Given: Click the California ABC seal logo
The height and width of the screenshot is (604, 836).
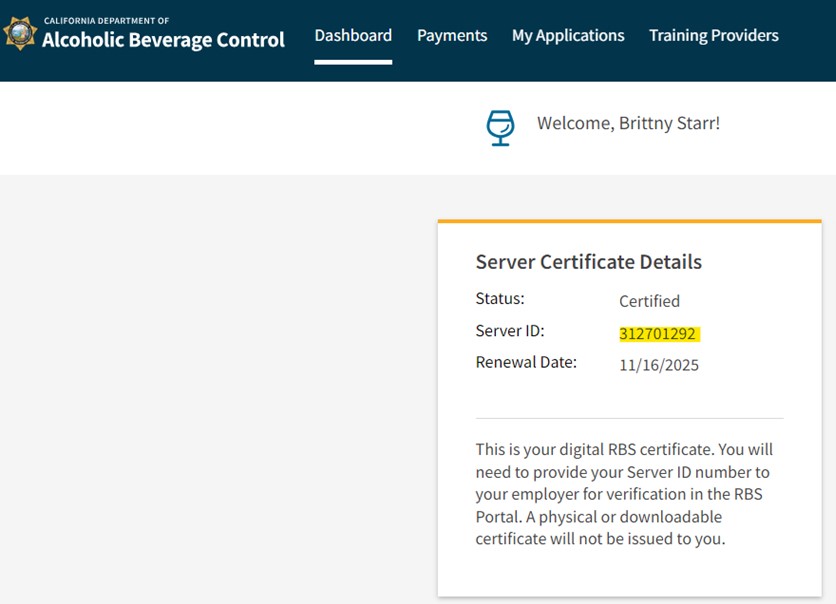Looking at the screenshot, I should click(x=20, y=34).
